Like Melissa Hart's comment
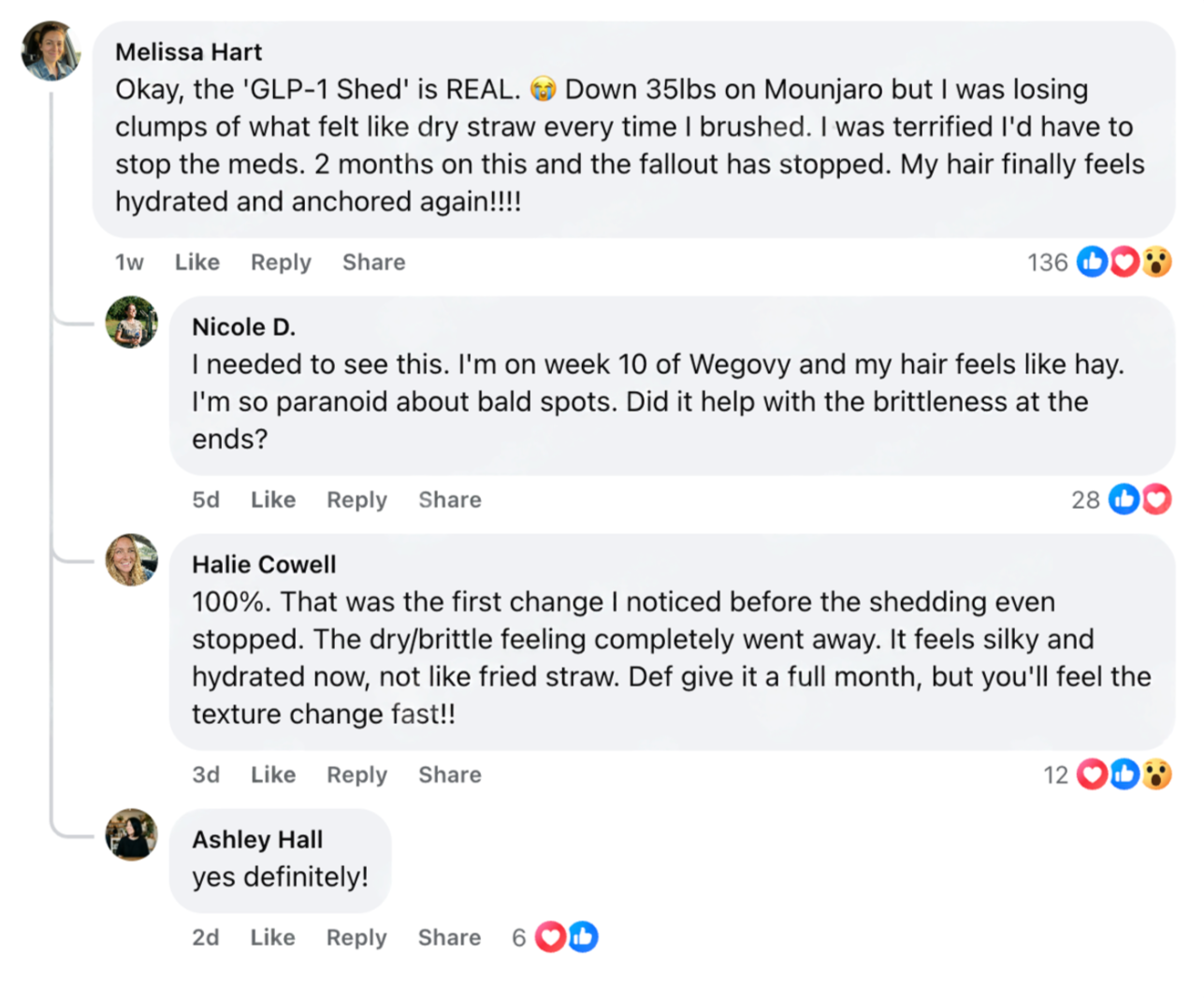Viewport: 1204px width, 998px height. 196,263
